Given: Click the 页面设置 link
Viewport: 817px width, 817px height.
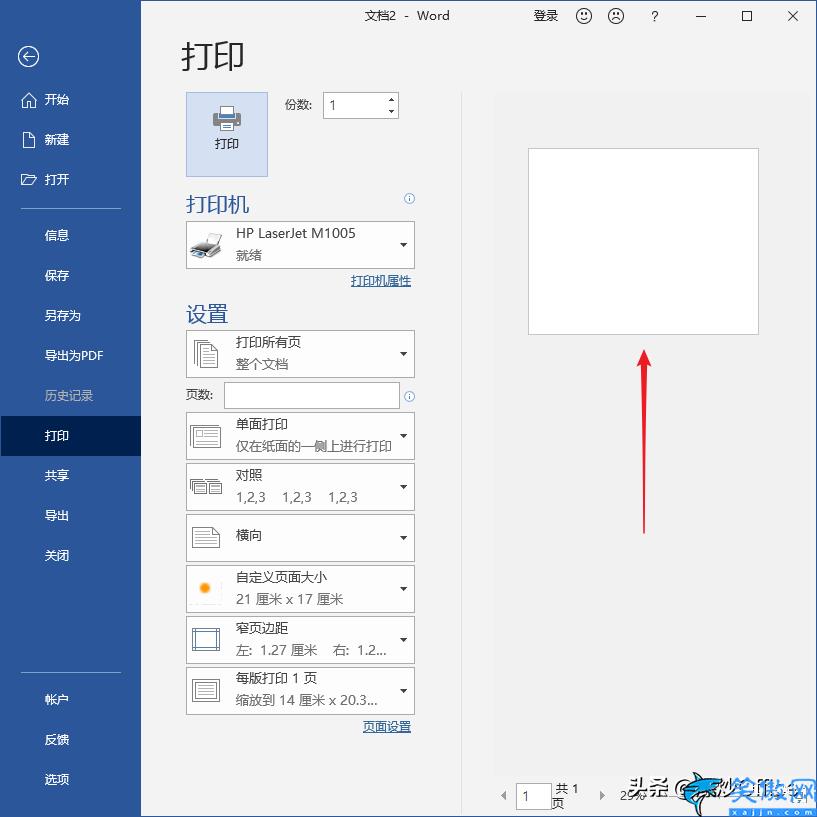Looking at the screenshot, I should (x=387, y=727).
